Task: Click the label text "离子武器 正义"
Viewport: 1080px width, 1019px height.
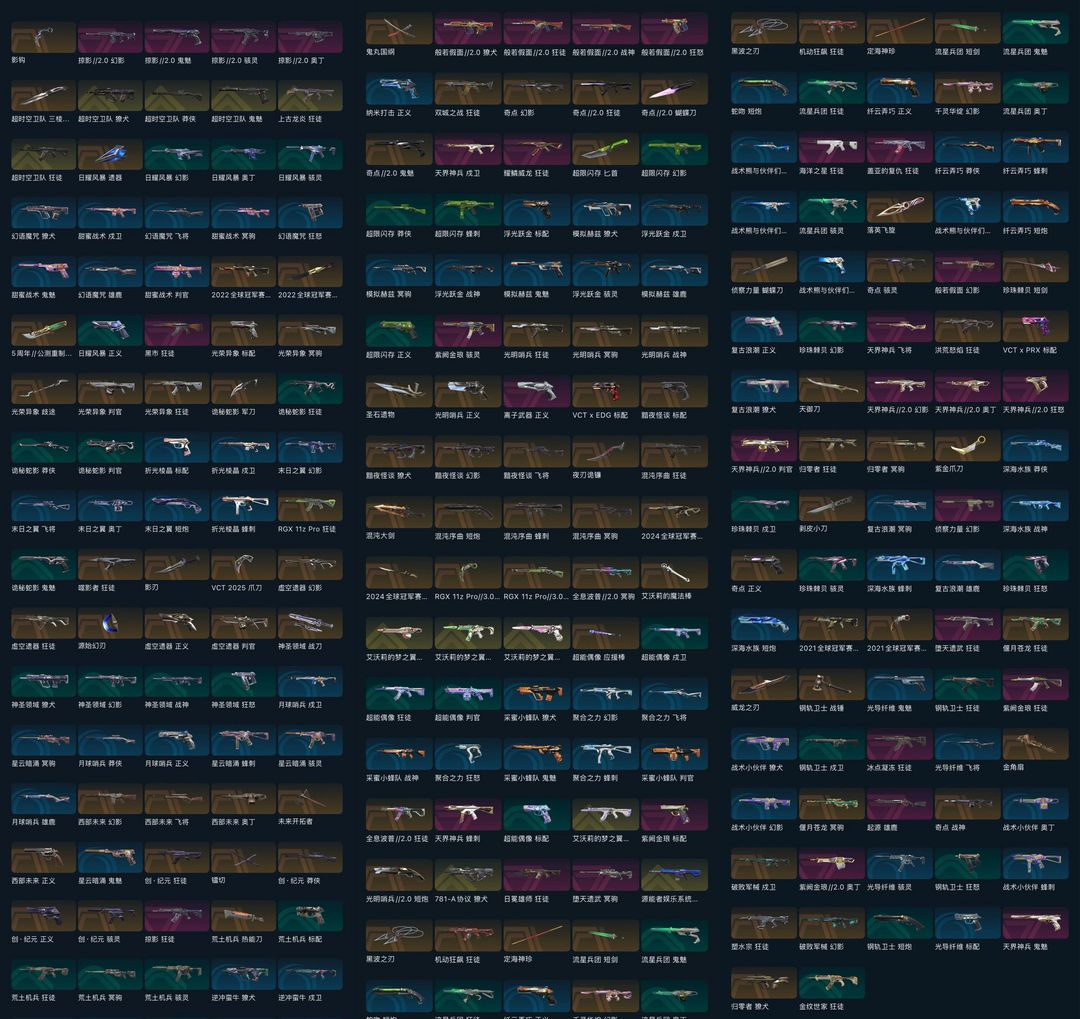Action: coord(526,415)
